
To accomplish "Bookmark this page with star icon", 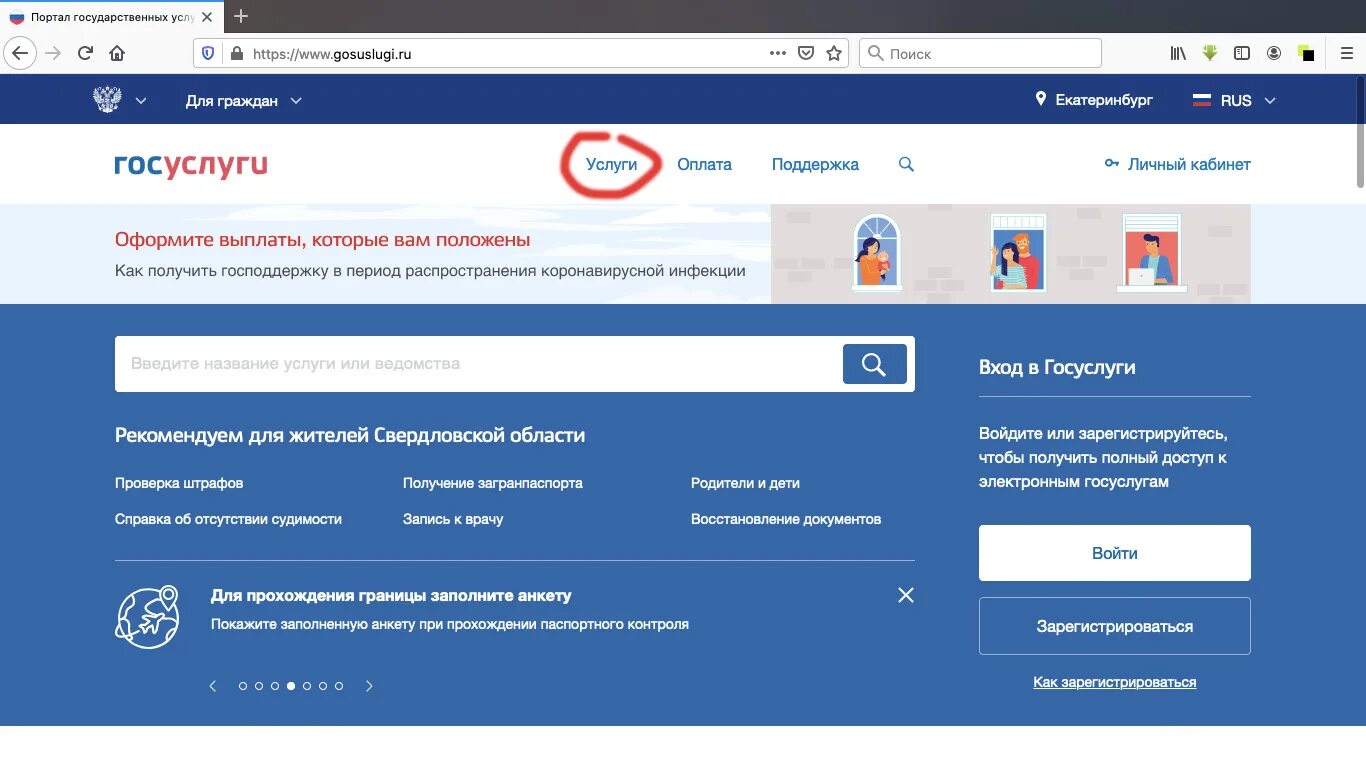I will 834,54.
